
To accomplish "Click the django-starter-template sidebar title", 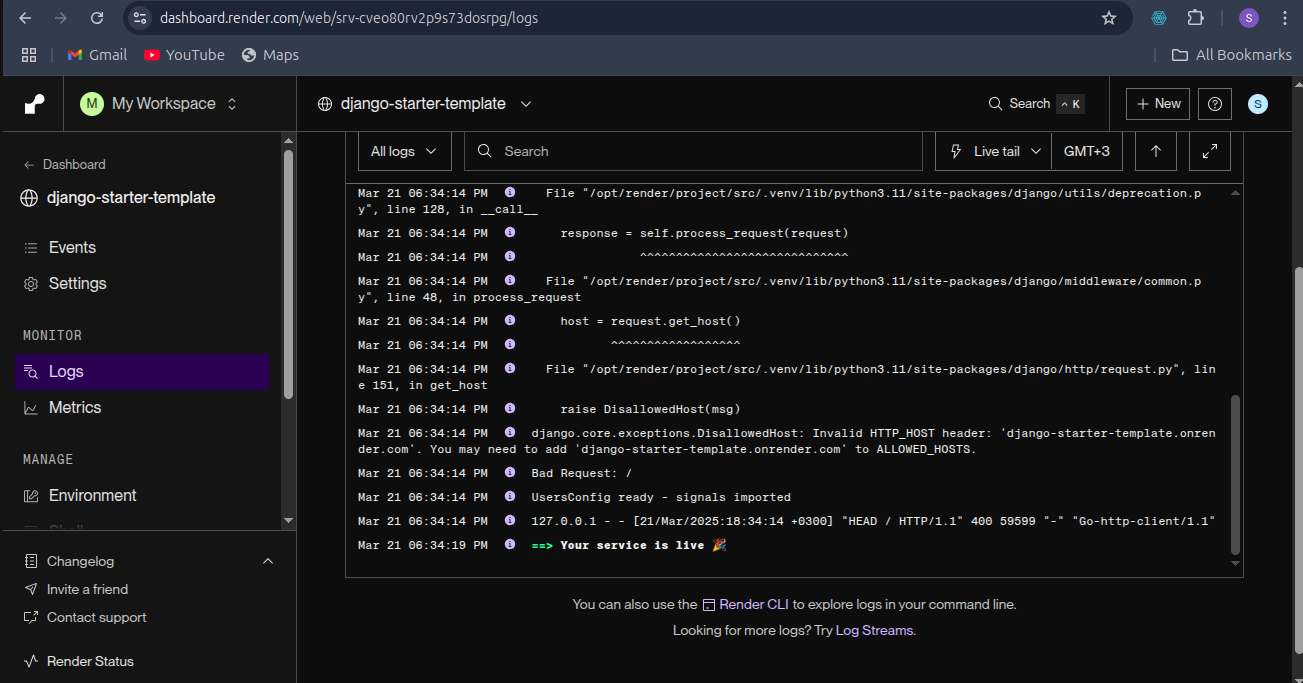I will click(x=131, y=198).
